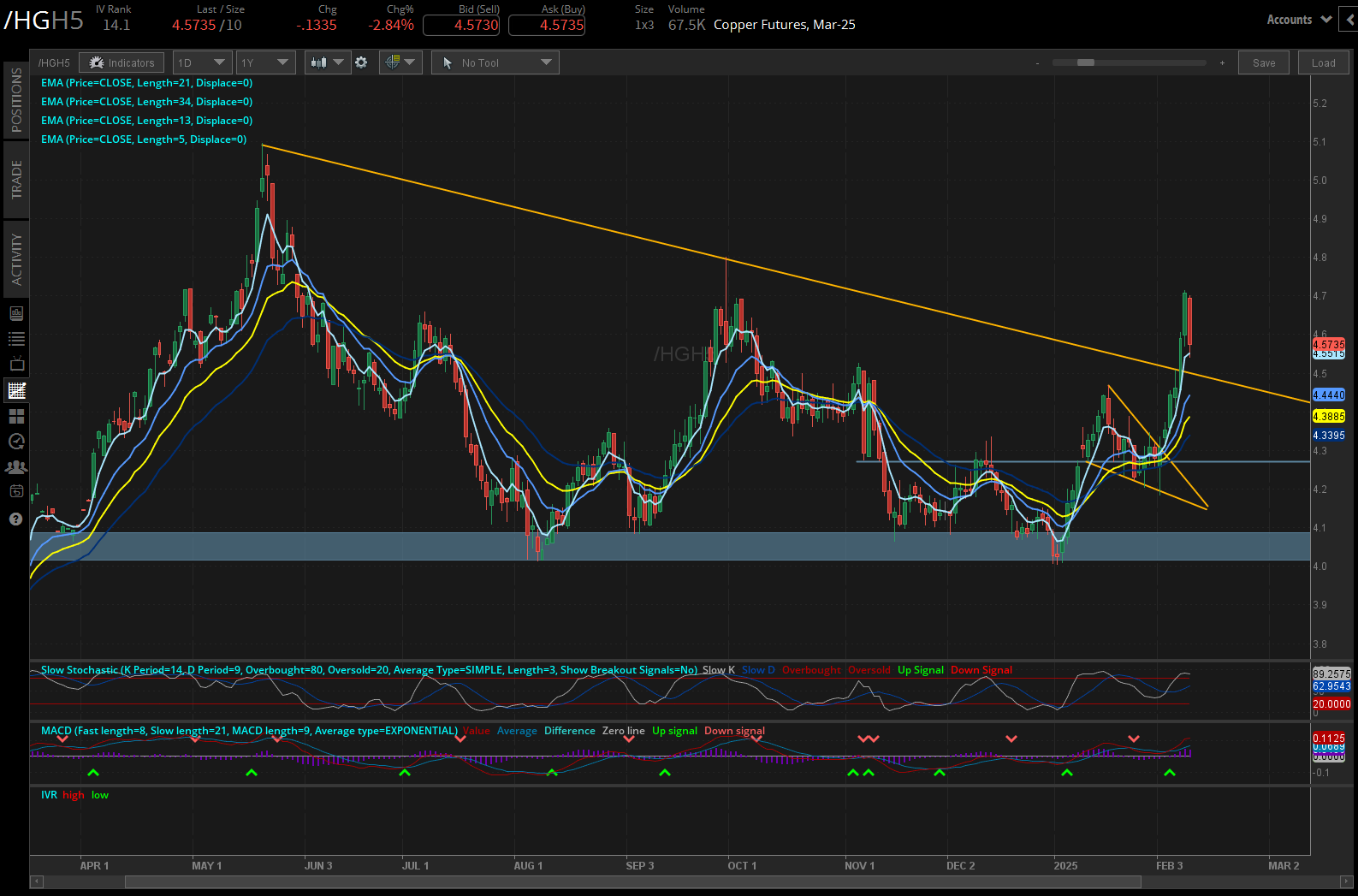Click the EMA Length=5 study label

(x=144, y=139)
